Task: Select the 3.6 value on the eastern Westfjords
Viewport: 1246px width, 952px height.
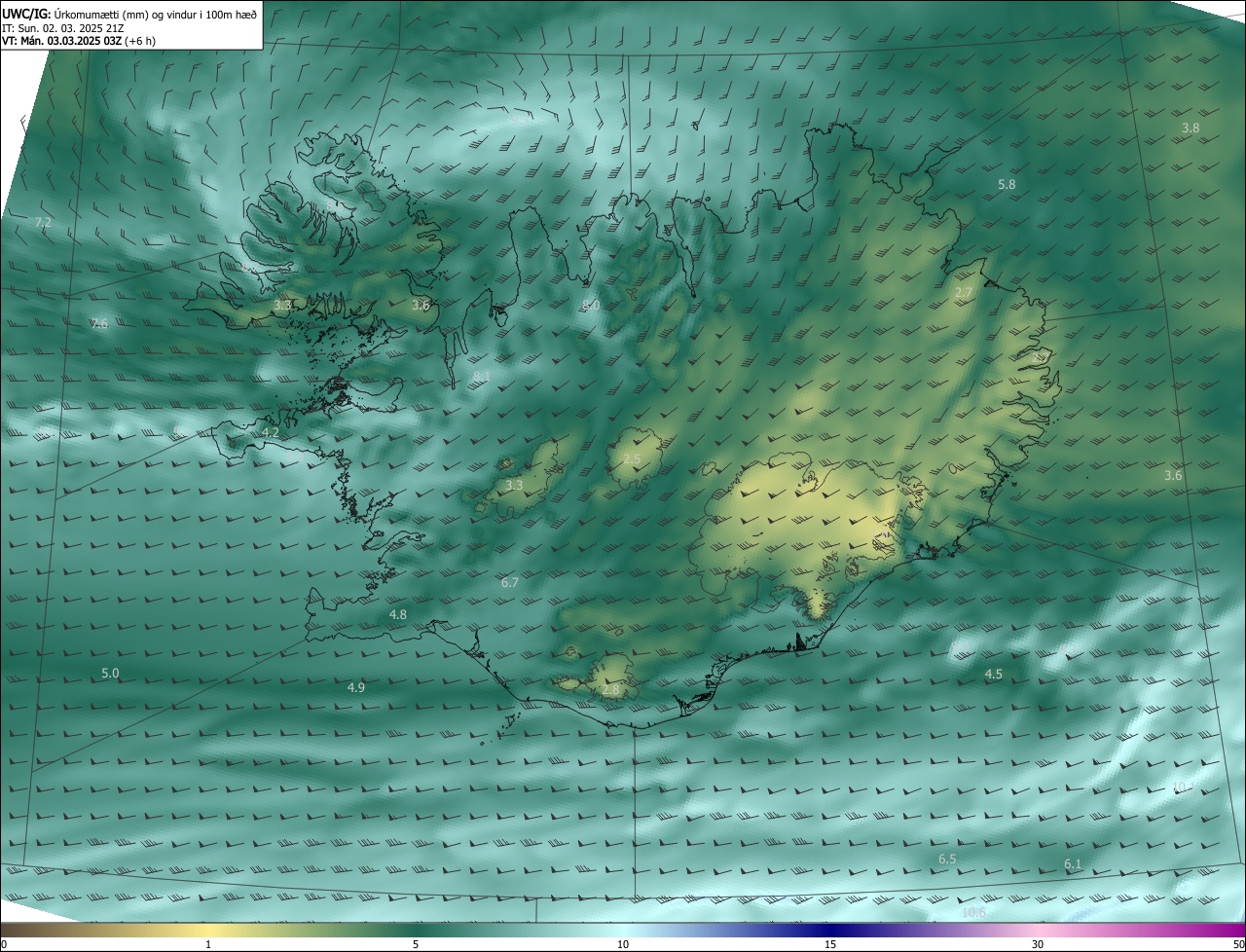Action: (421, 305)
